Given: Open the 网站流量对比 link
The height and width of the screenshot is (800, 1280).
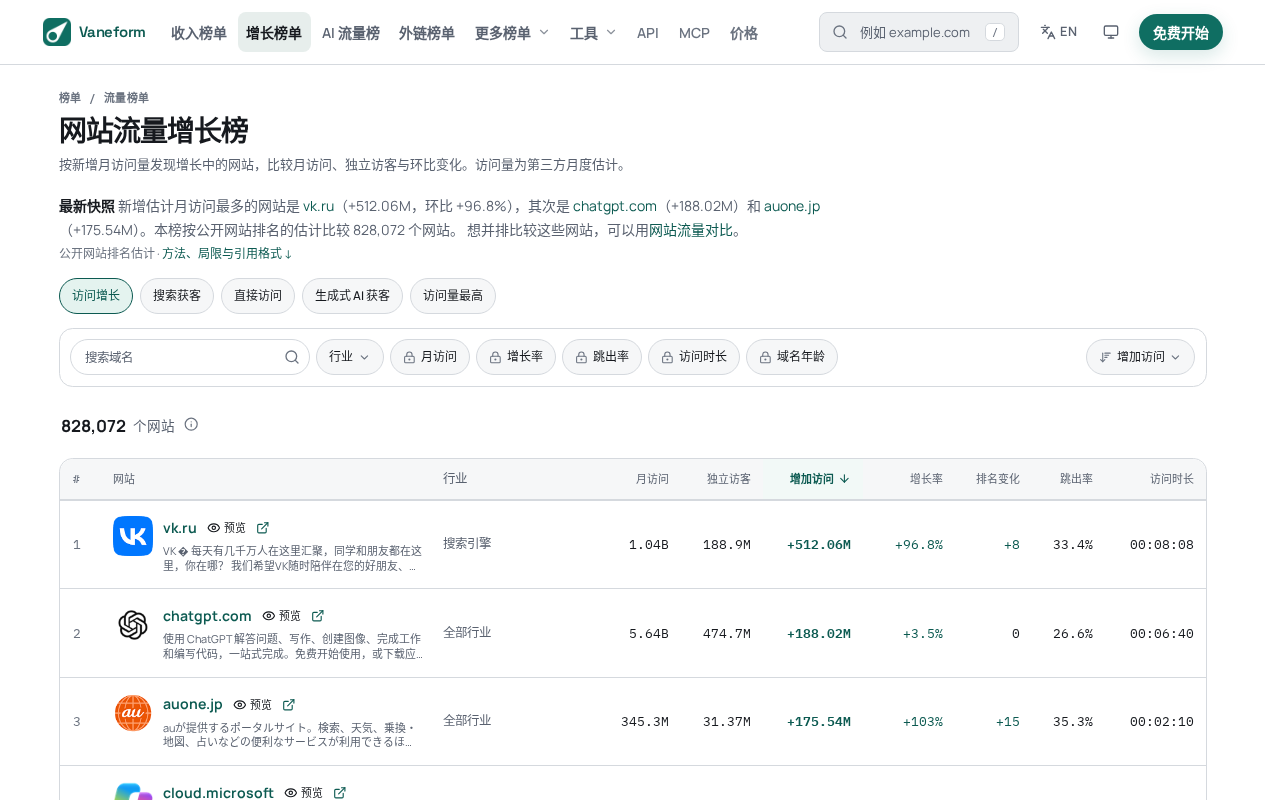Looking at the screenshot, I should 691,230.
